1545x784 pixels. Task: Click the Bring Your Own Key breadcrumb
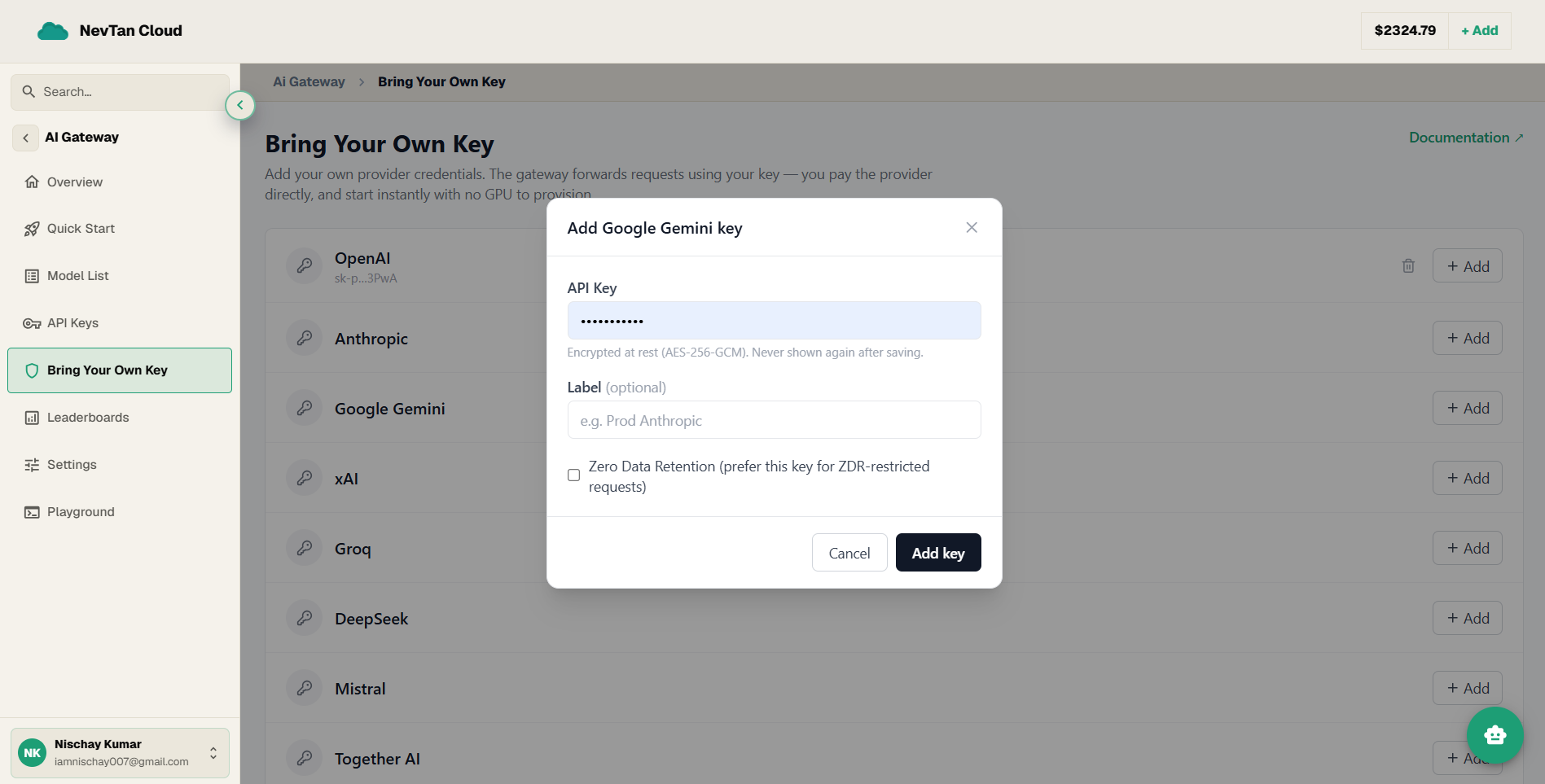441,82
